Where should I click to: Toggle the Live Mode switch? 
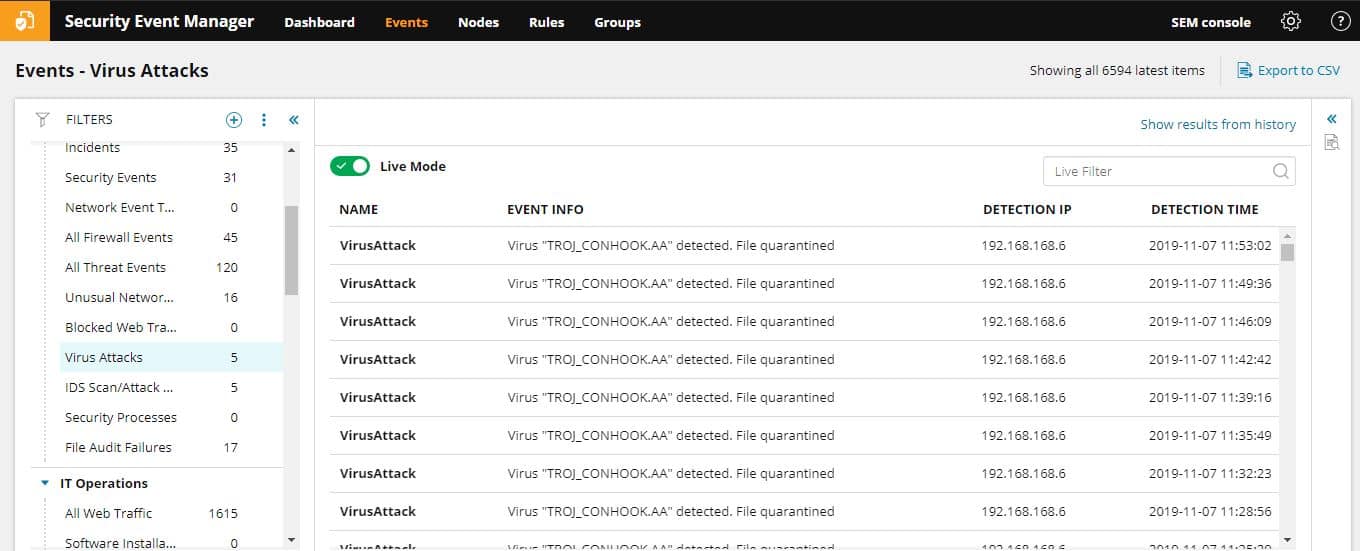[350, 166]
